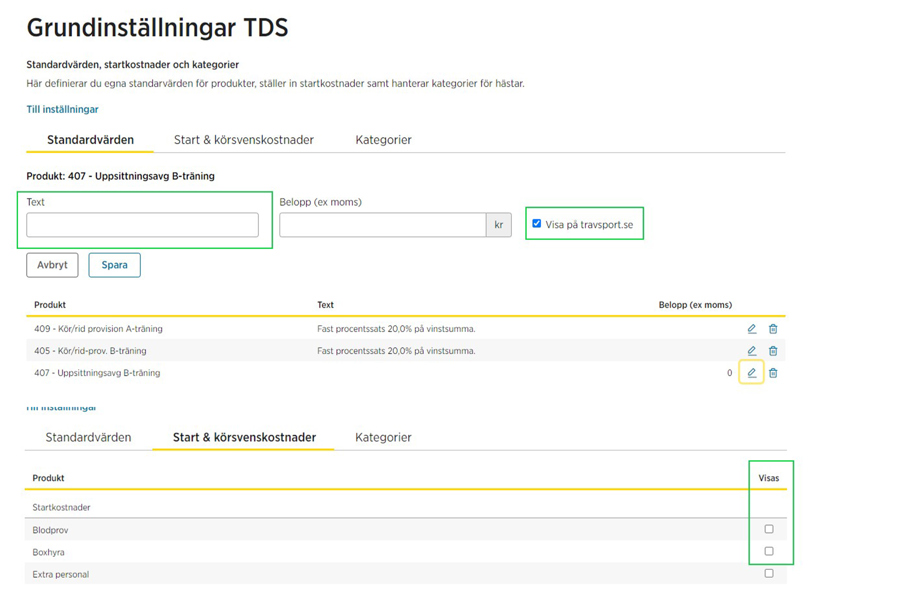Delete the 405 Kör/rid-prov. B-träning row
The height and width of the screenshot is (591, 910).
click(773, 351)
